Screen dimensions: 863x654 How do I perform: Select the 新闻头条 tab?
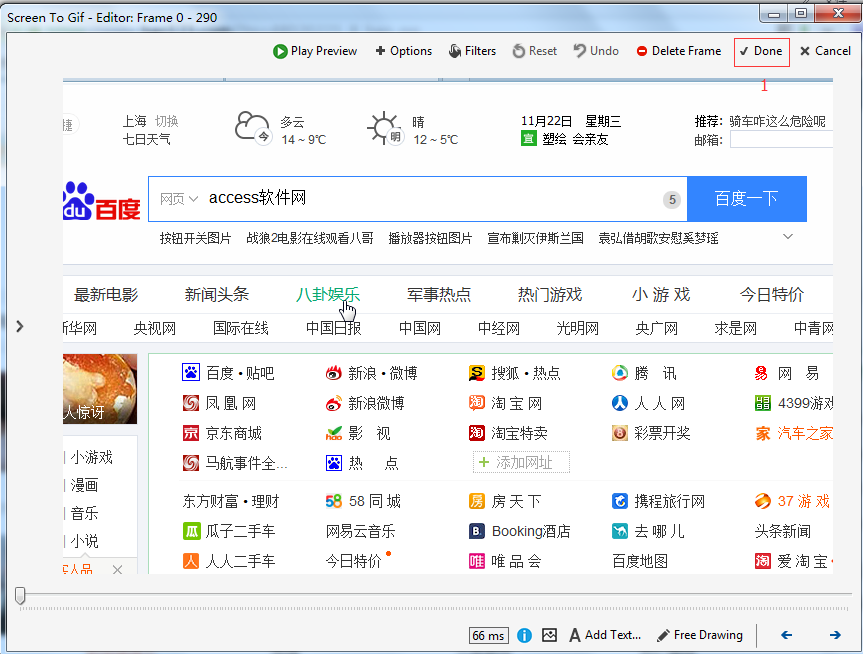tap(217, 295)
